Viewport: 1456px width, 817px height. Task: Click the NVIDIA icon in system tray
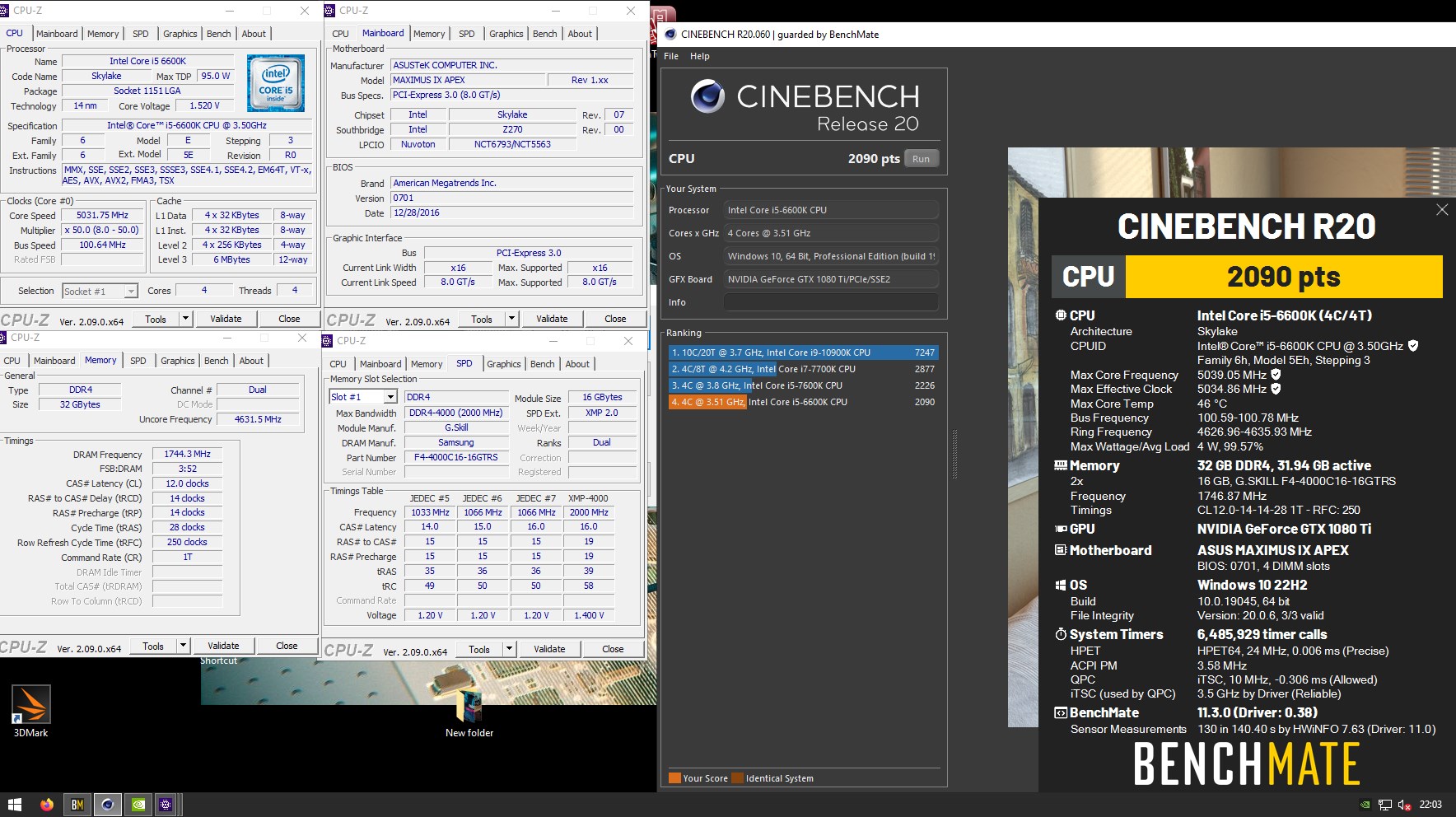(1365, 805)
